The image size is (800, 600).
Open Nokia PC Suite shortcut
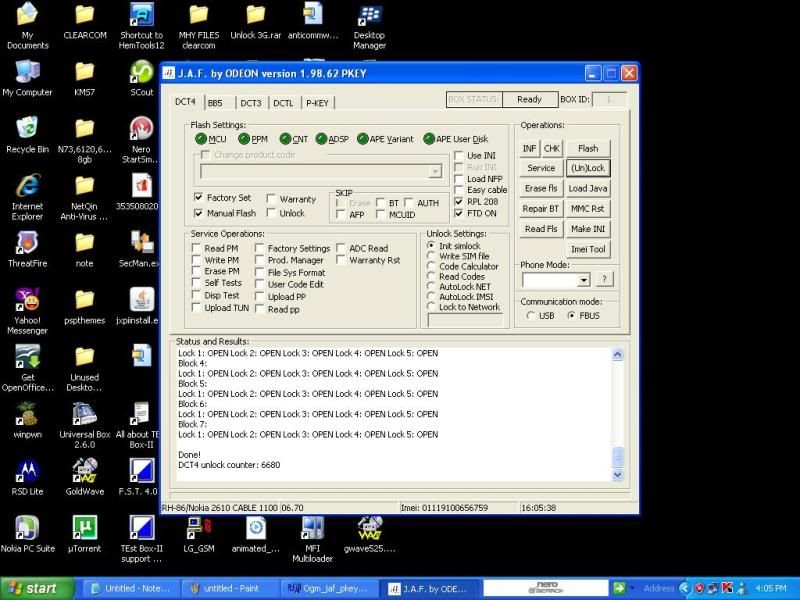(x=28, y=535)
